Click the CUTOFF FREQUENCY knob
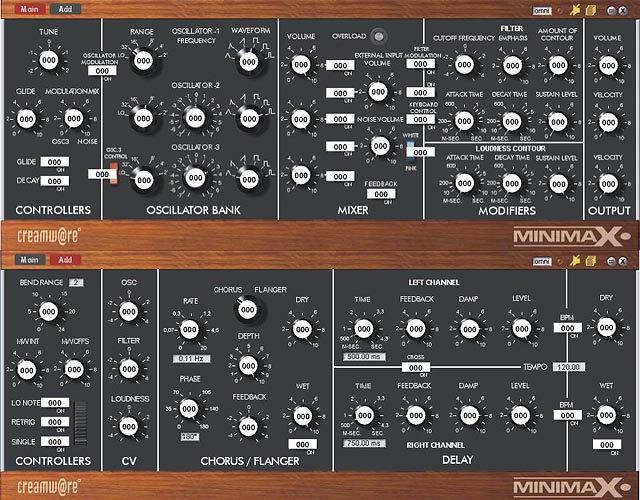640x500 pixels. coord(464,65)
